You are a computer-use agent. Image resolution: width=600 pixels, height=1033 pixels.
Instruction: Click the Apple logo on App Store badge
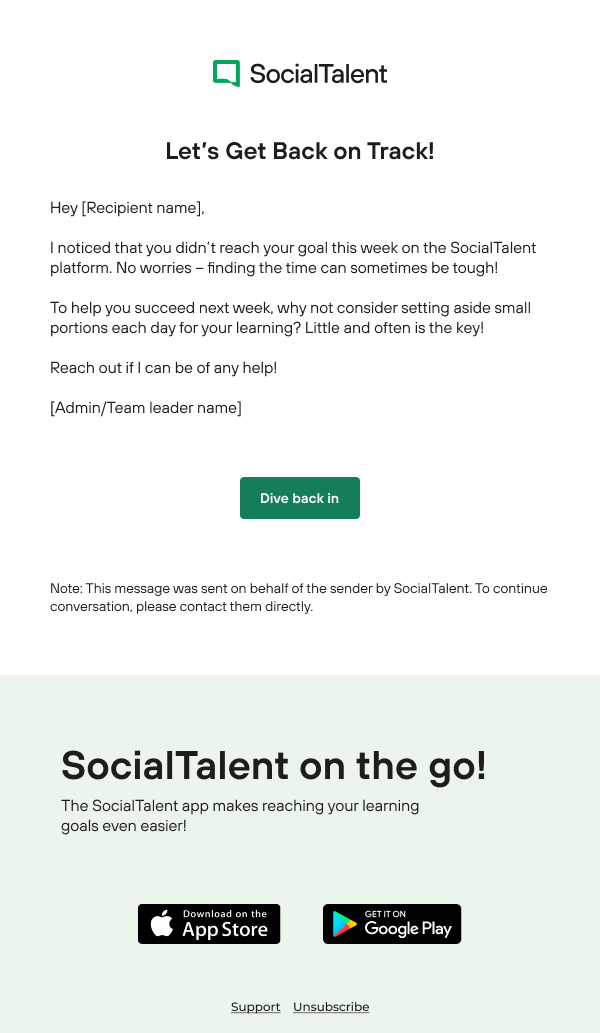coord(162,924)
